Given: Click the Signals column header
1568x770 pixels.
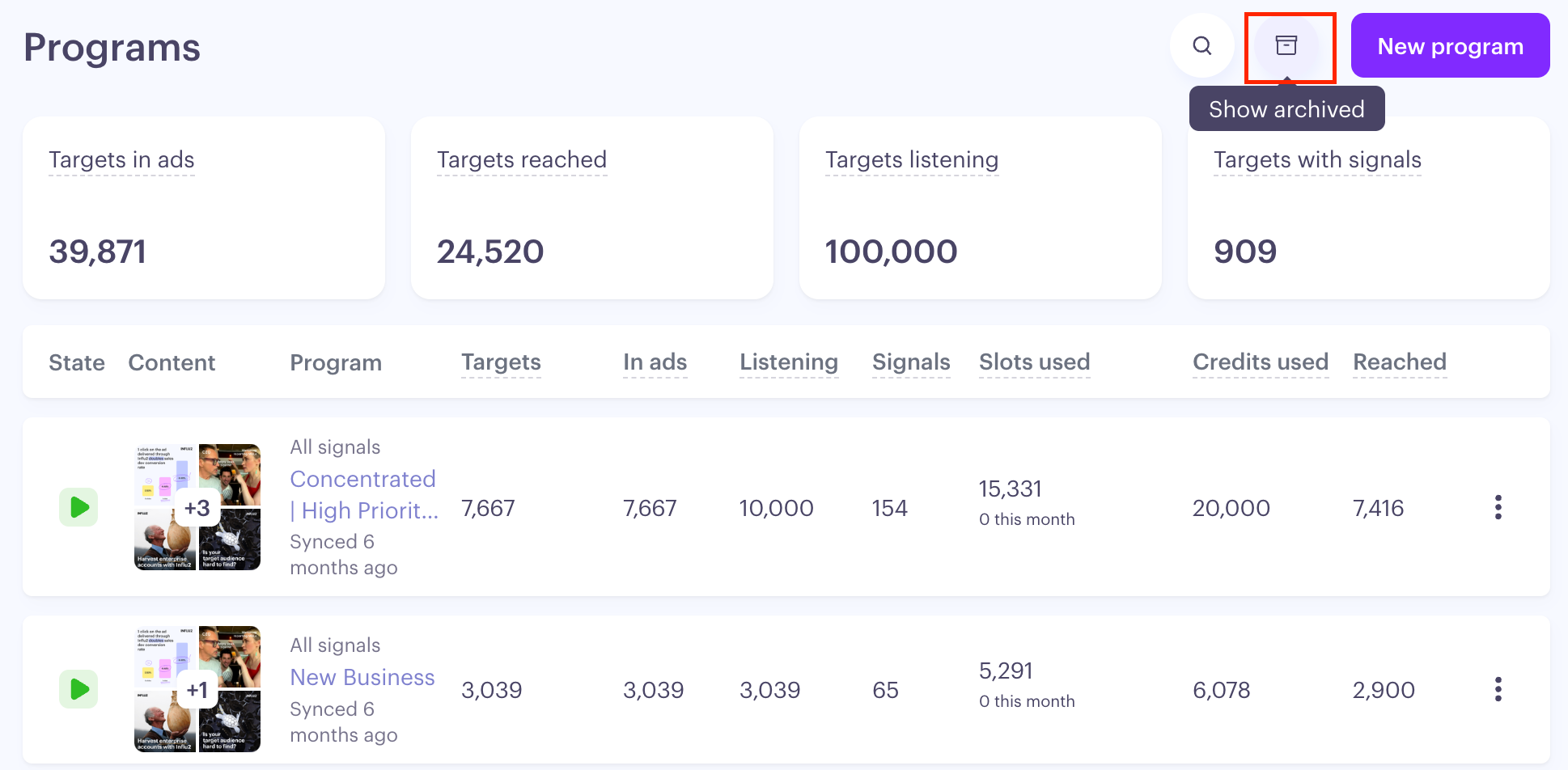Looking at the screenshot, I should pos(911,362).
